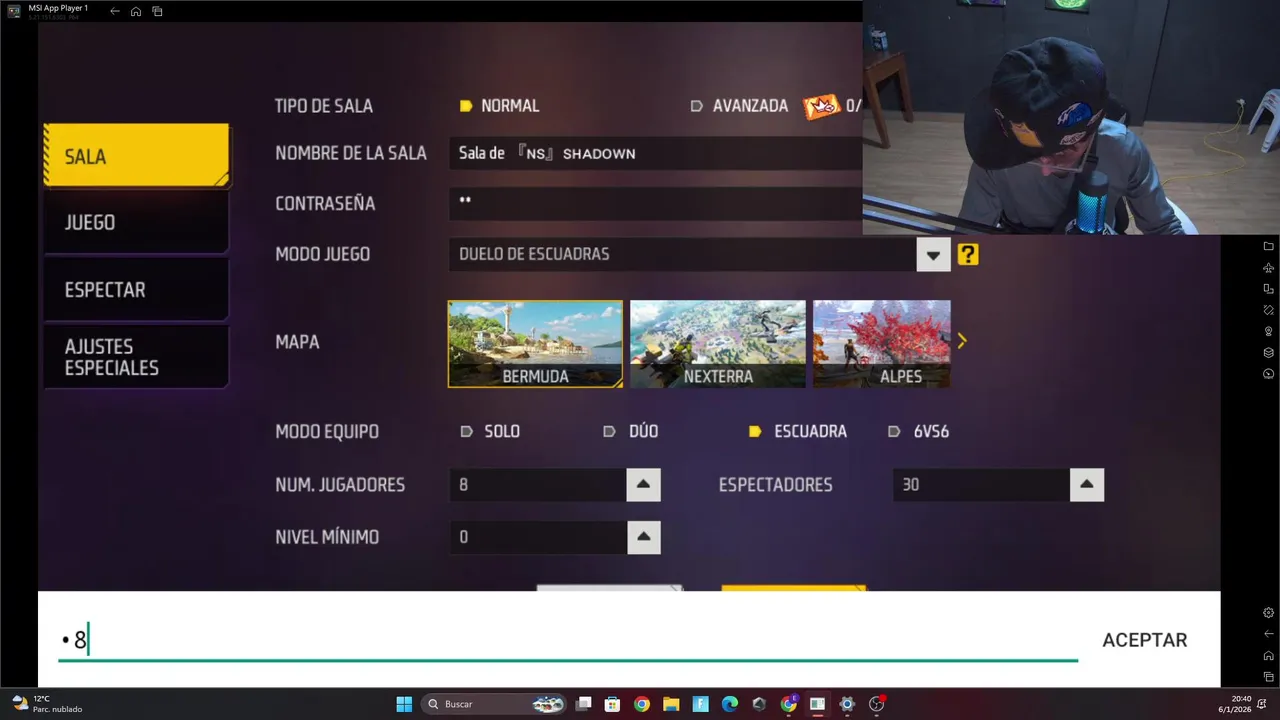Screen dimensions: 1280x720
Task: Click the Nivel Mínimo value 0
Action: pos(538,537)
